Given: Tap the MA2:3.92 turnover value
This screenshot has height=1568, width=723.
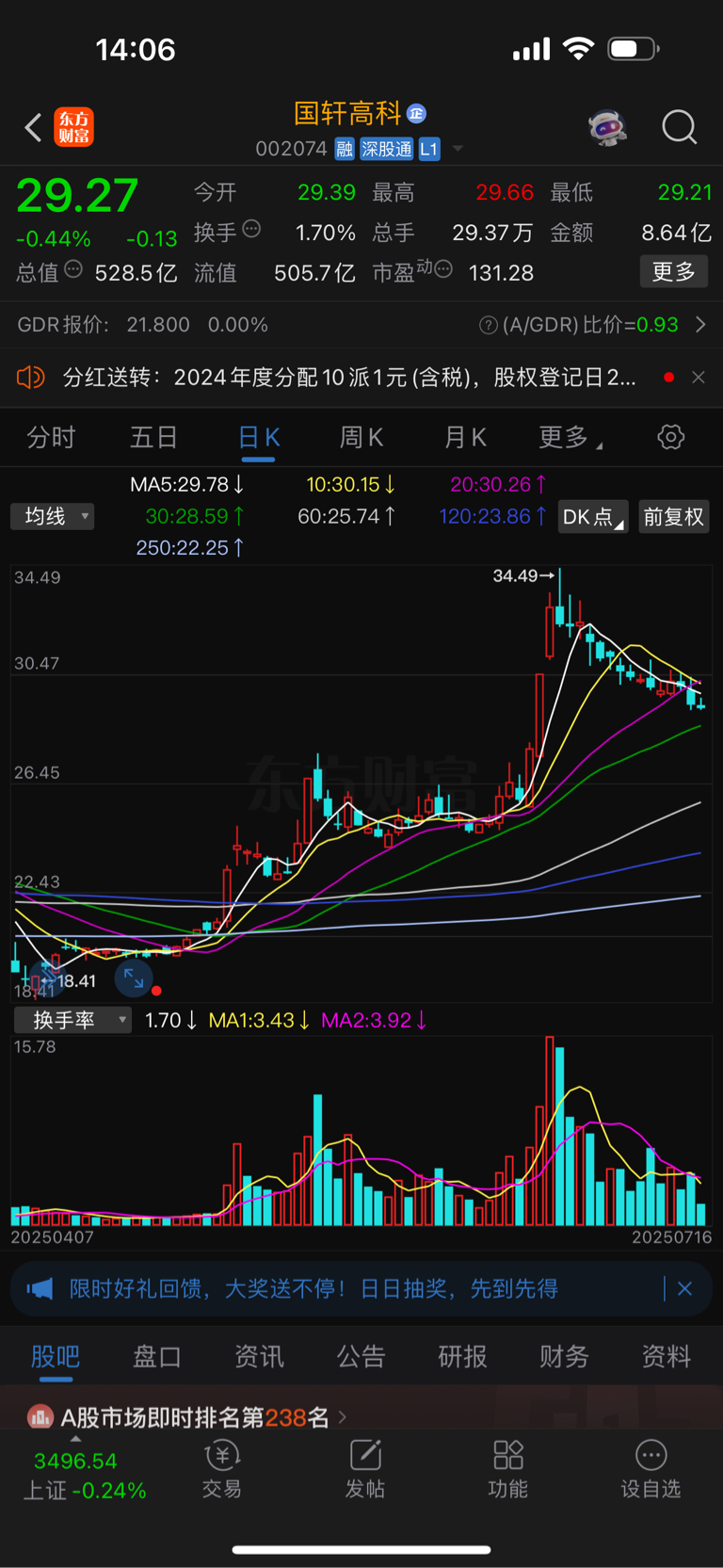Looking at the screenshot, I should [374, 1020].
